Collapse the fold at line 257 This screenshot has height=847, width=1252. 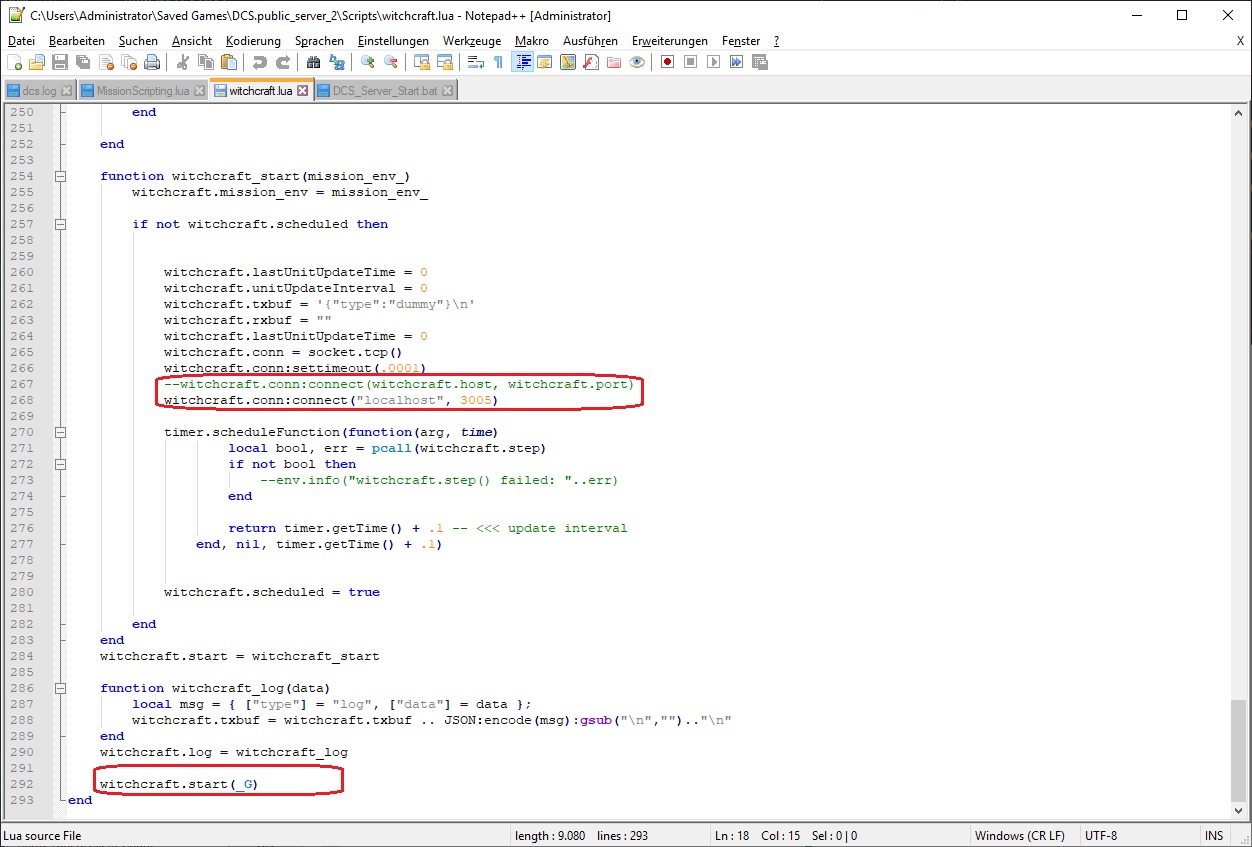[x=61, y=224]
